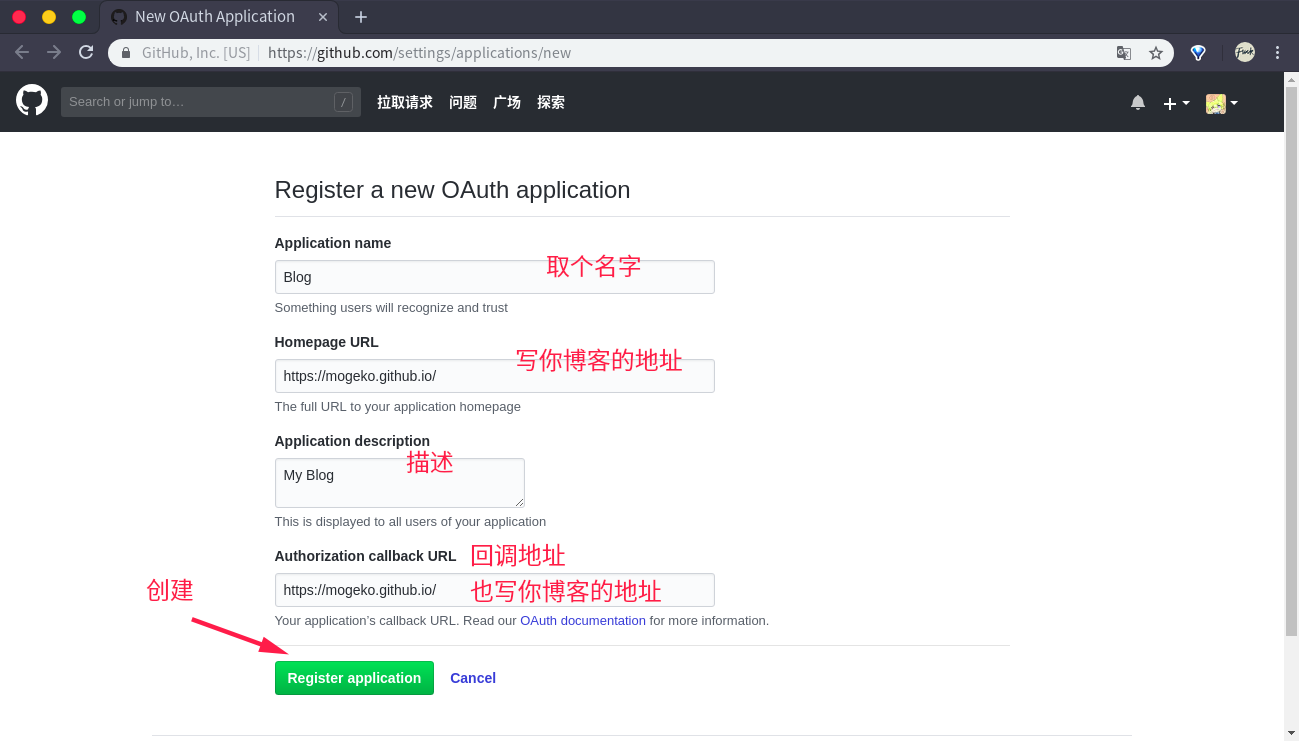Reload the page with the refresh icon

86,53
